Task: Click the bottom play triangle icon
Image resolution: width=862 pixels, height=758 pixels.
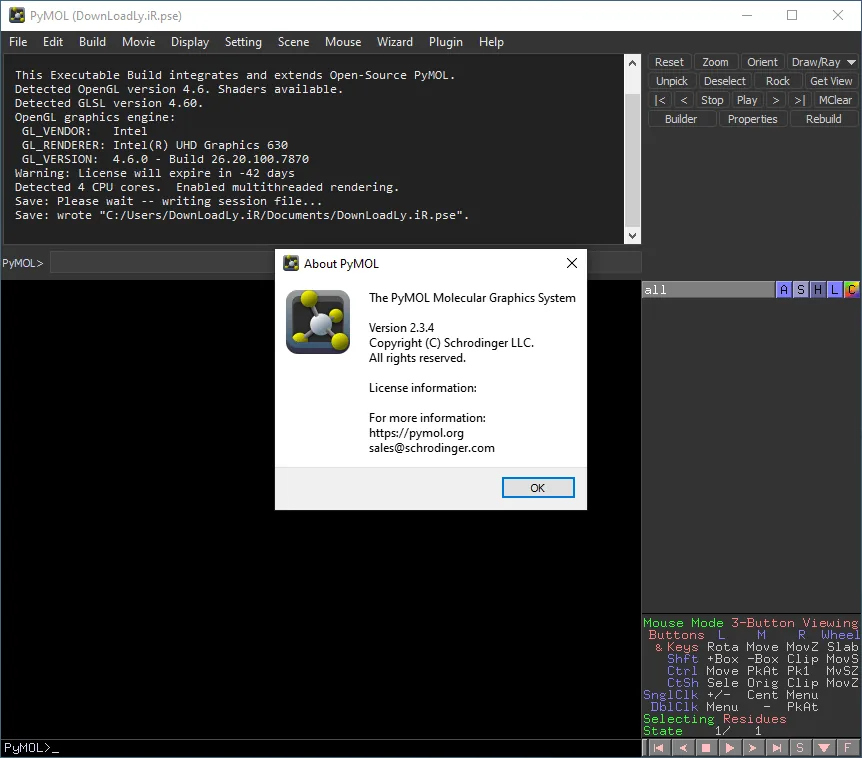Action: 730,748
